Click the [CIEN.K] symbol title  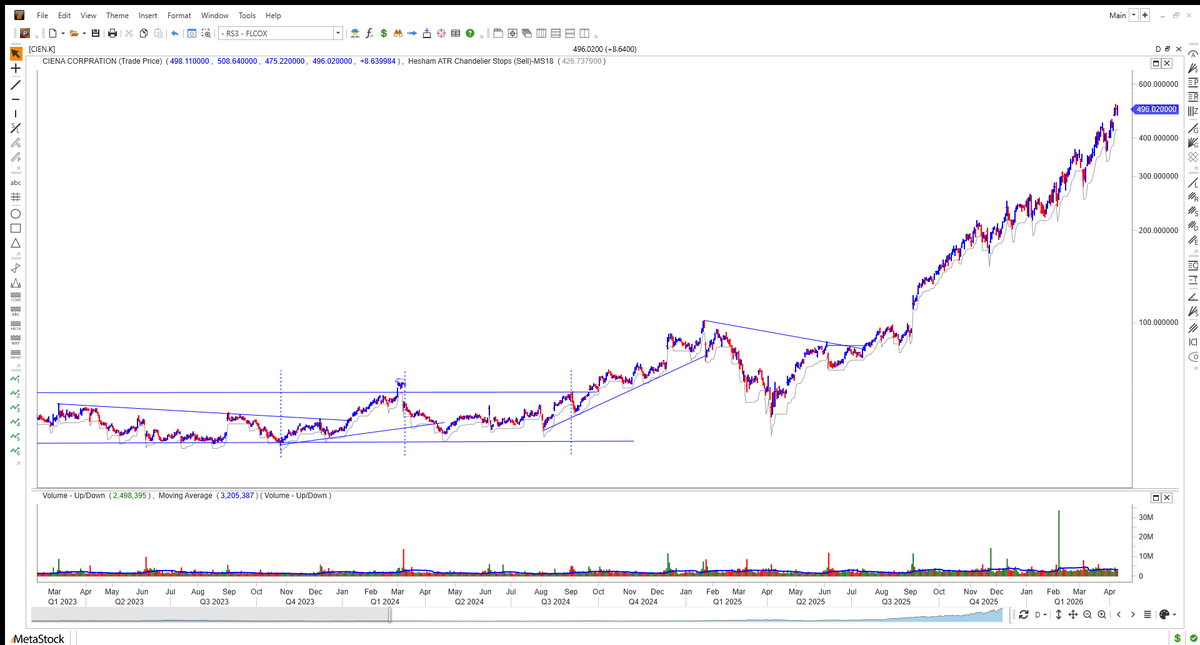click(x=42, y=49)
